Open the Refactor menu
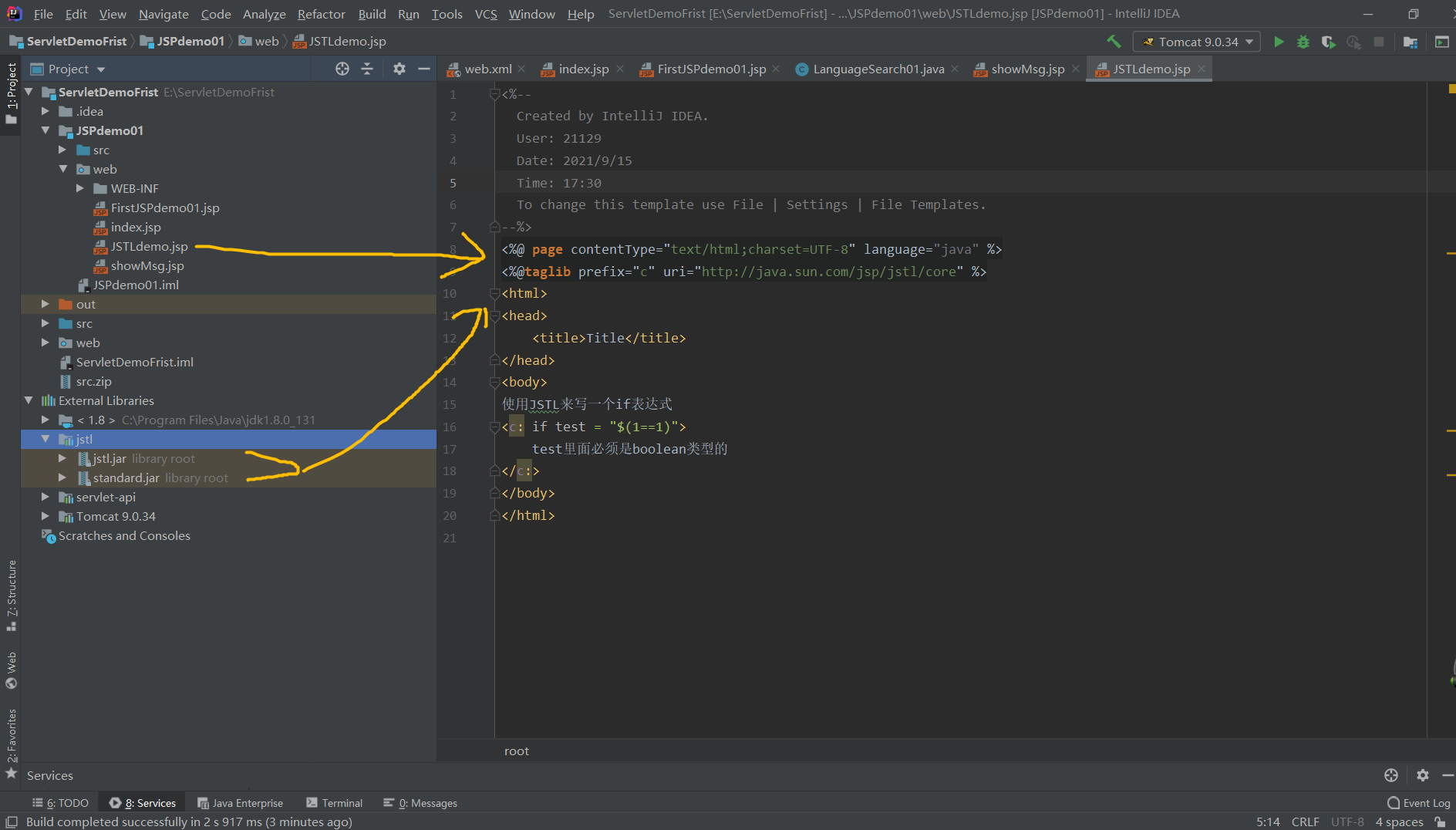This screenshot has width=1456, height=830. pyautogui.click(x=322, y=14)
